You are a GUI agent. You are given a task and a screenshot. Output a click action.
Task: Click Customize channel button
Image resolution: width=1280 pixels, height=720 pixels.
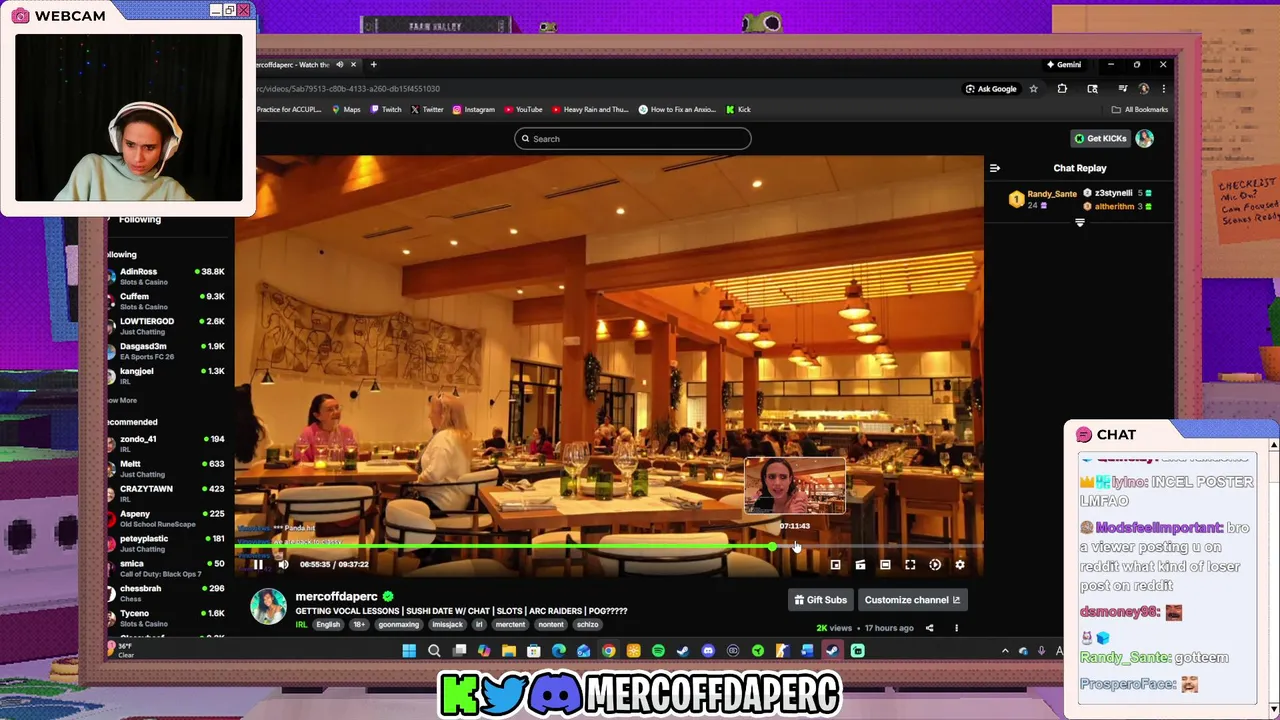(912, 600)
